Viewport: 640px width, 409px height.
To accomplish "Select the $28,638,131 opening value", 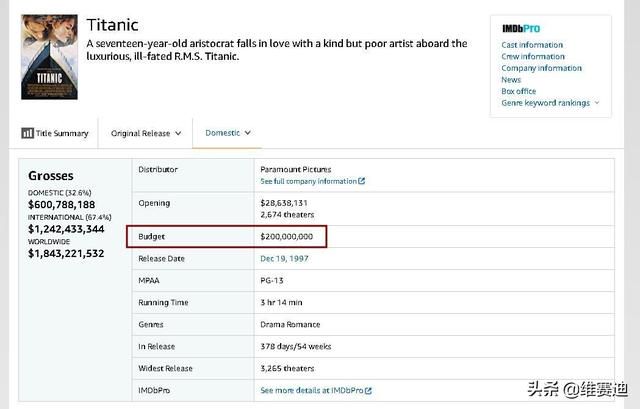I will [x=284, y=203].
